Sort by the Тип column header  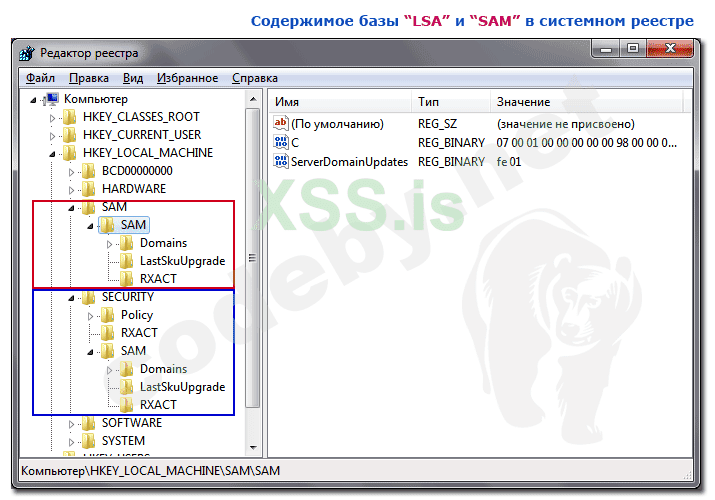pos(451,102)
